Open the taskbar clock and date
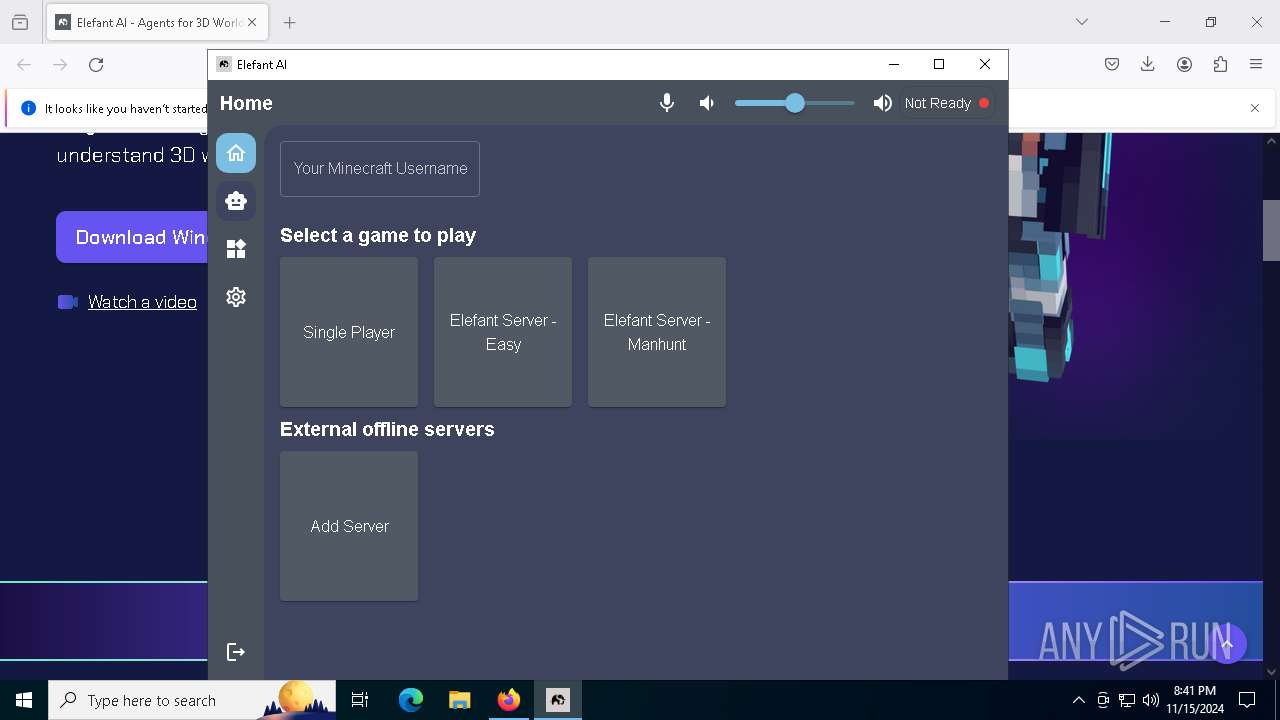1280x720 pixels. [1195, 700]
